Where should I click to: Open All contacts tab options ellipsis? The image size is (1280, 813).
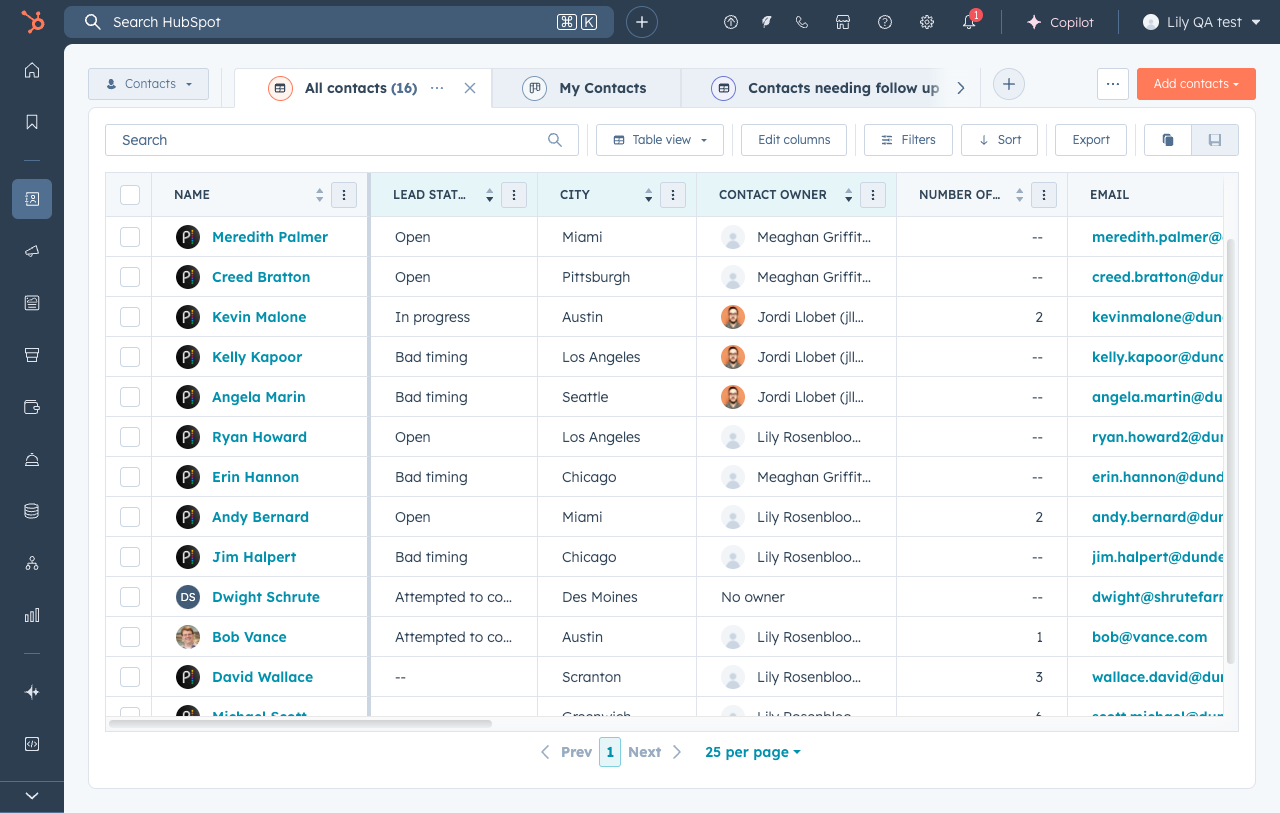point(437,88)
